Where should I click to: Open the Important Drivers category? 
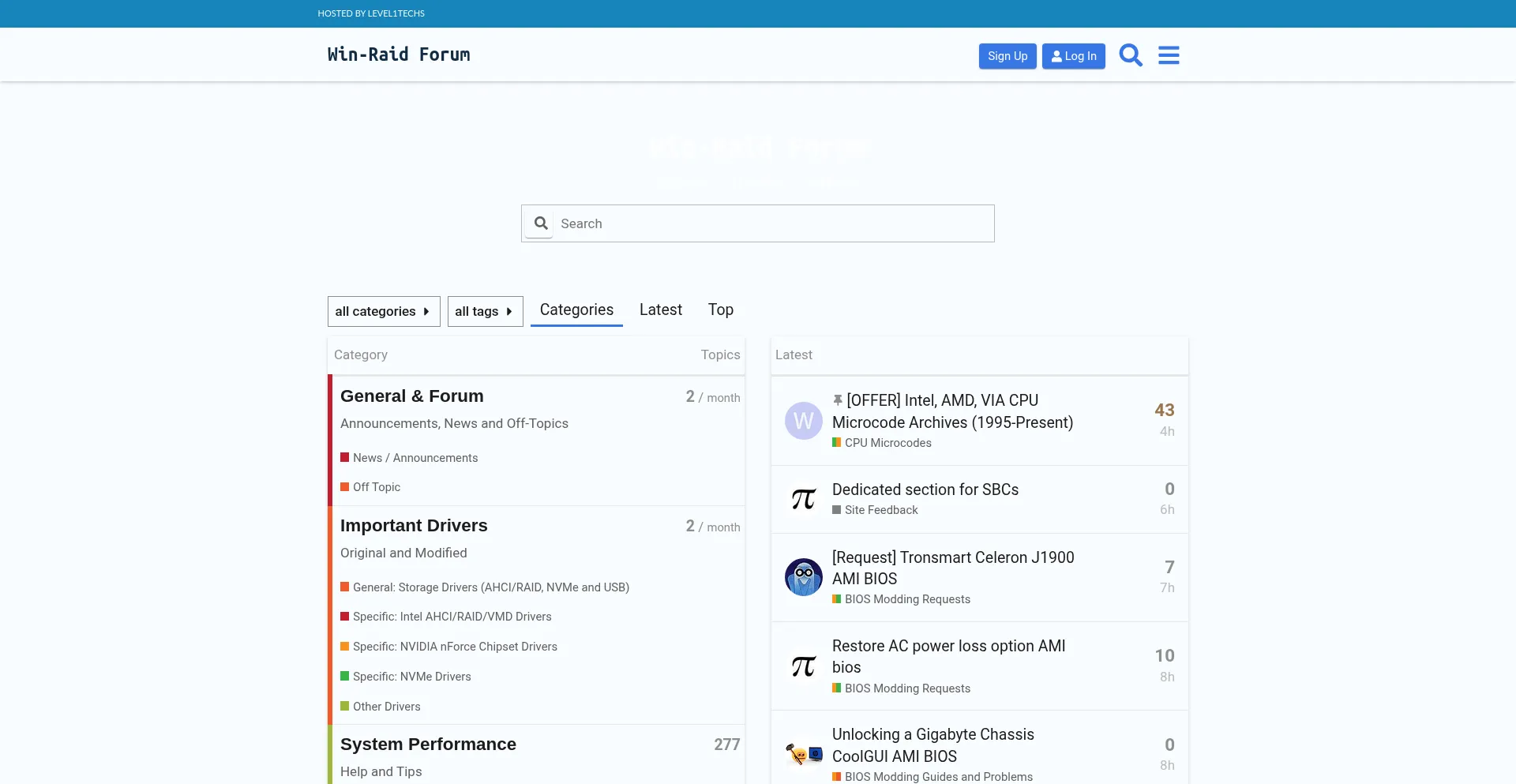(414, 526)
